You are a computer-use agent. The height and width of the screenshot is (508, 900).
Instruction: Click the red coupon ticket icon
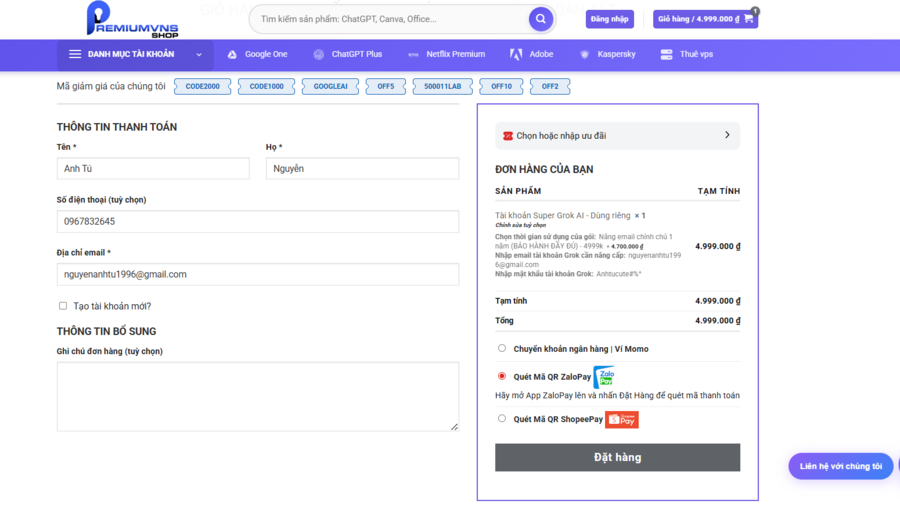tap(508, 136)
